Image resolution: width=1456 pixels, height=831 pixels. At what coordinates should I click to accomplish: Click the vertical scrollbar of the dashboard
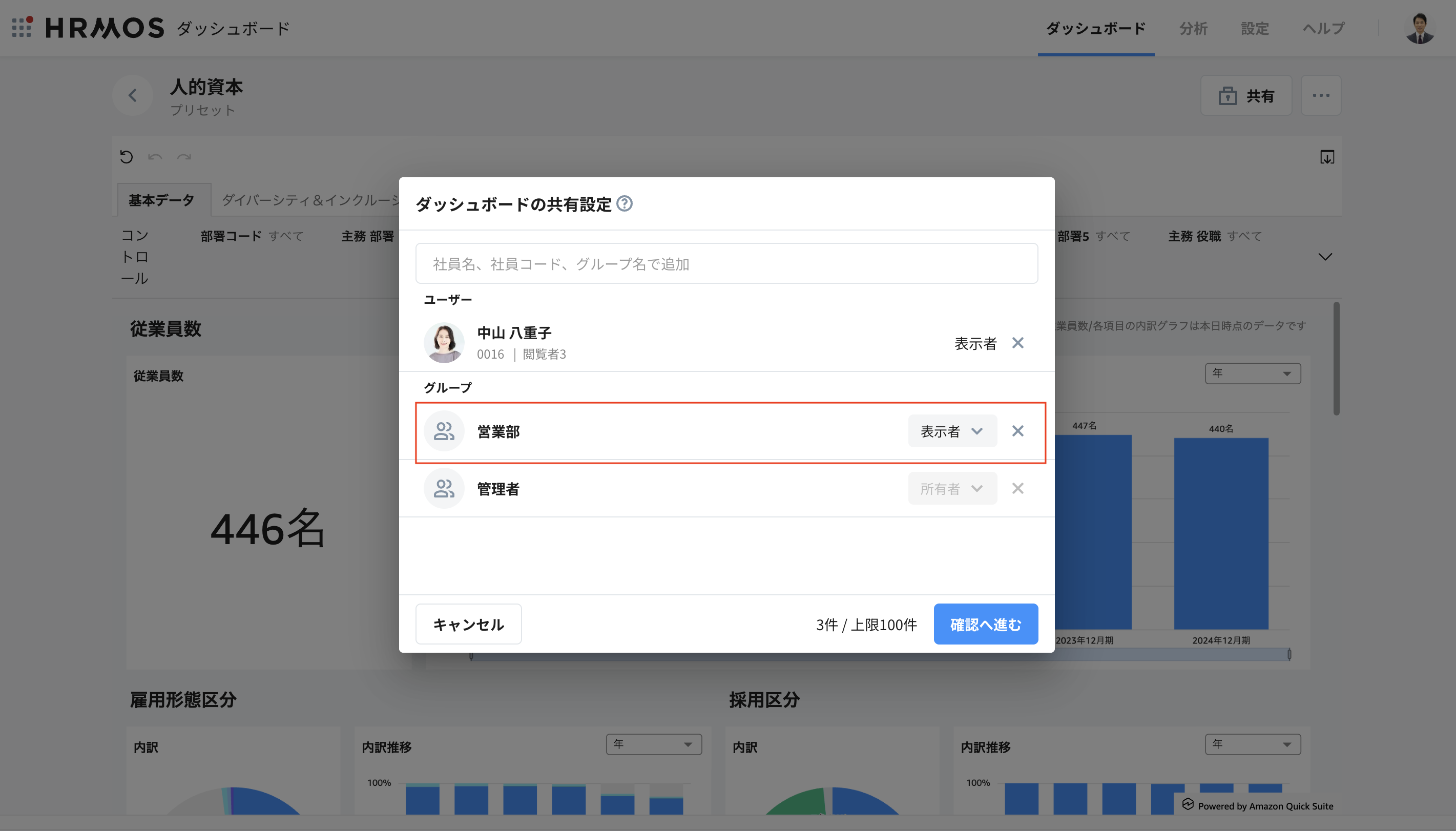click(1336, 360)
